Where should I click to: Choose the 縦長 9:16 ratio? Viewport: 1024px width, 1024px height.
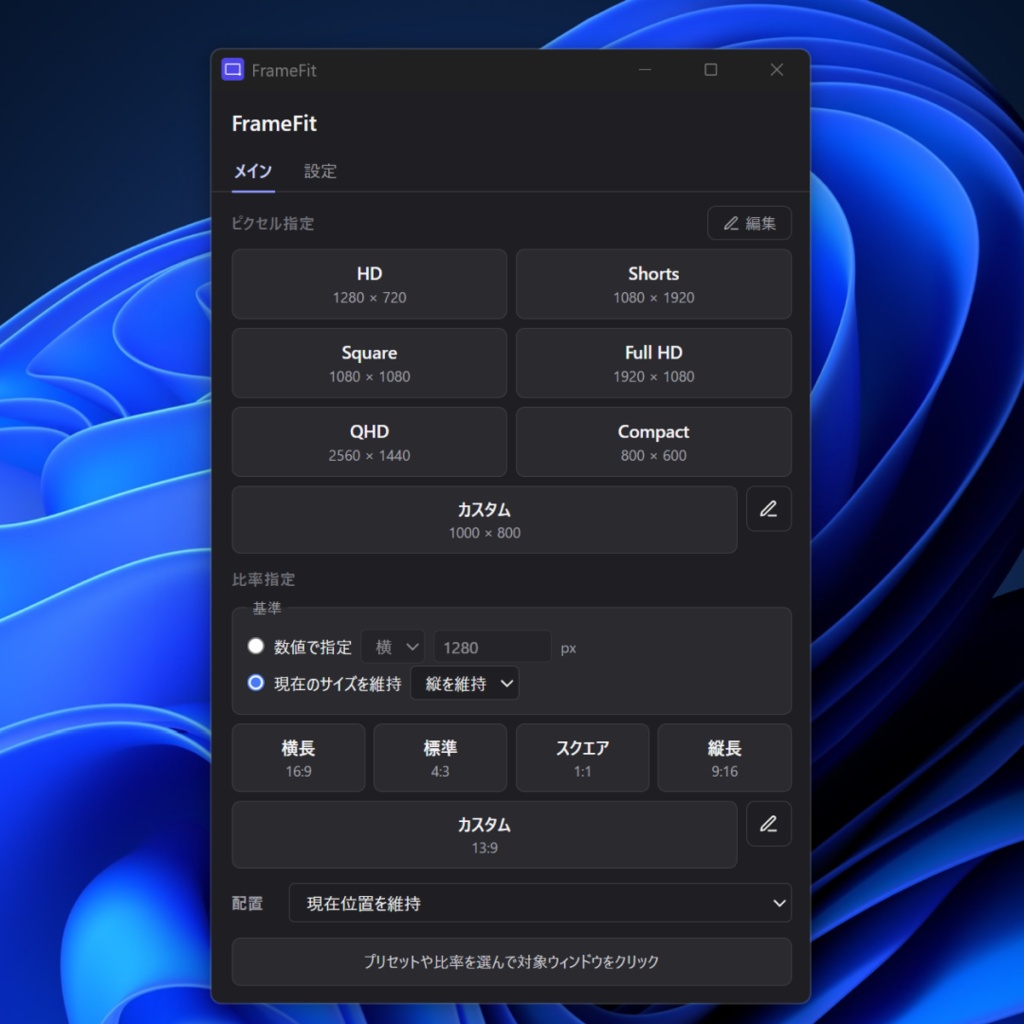[x=725, y=758]
